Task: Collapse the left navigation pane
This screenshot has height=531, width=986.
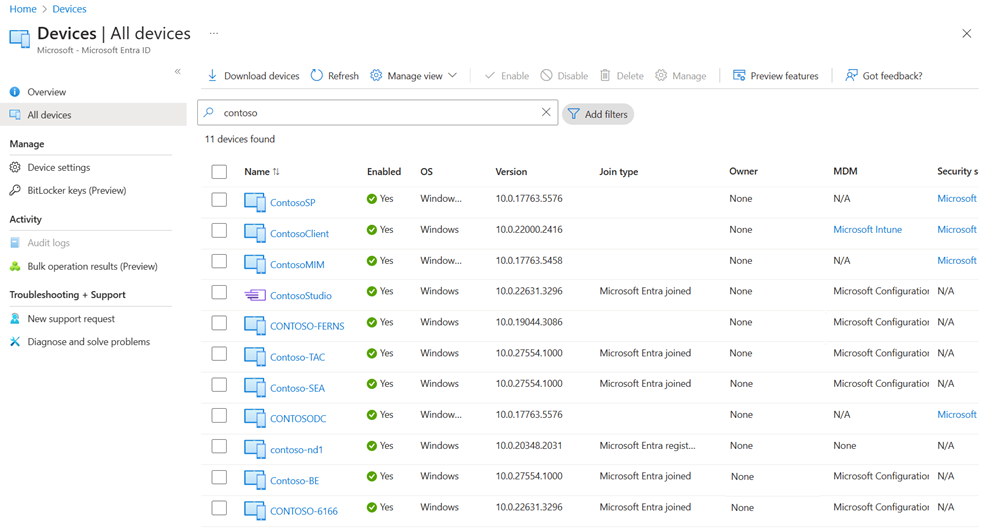Action: pos(178,72)
